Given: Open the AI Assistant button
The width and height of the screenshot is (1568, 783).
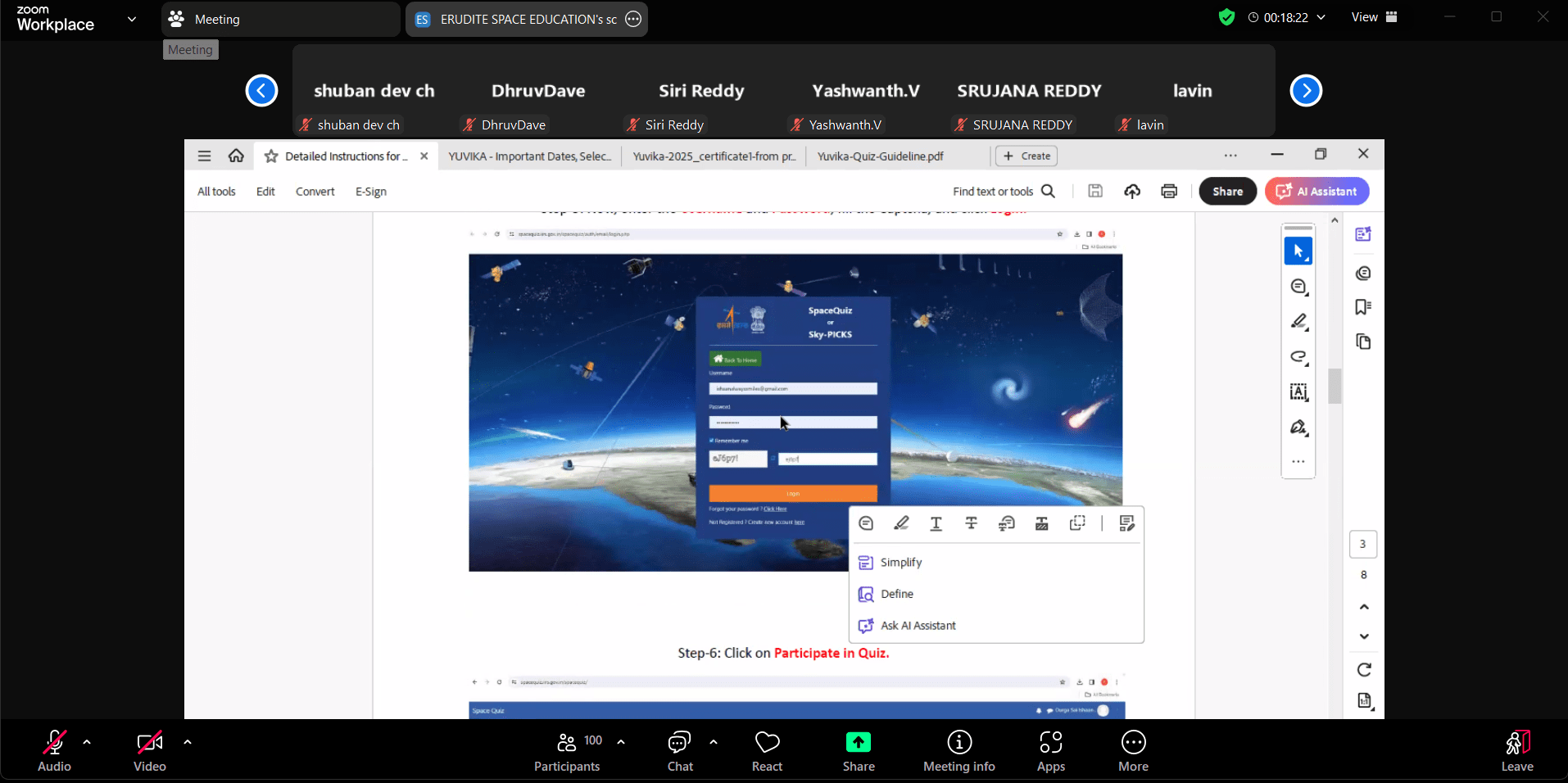Looking at the screenshot, I should click(1316, 191).
